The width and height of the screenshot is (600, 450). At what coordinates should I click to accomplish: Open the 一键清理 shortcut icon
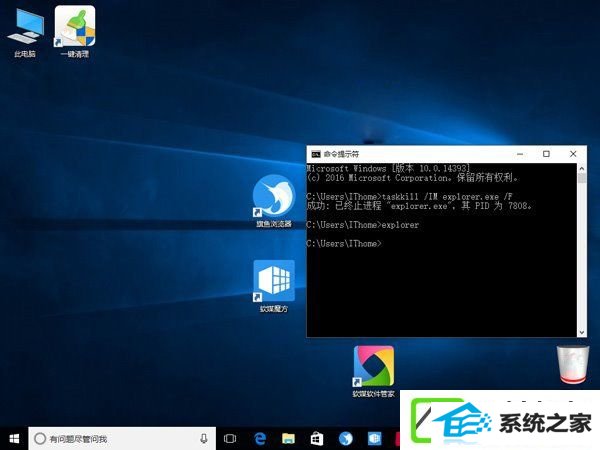(x=75, y=32)
